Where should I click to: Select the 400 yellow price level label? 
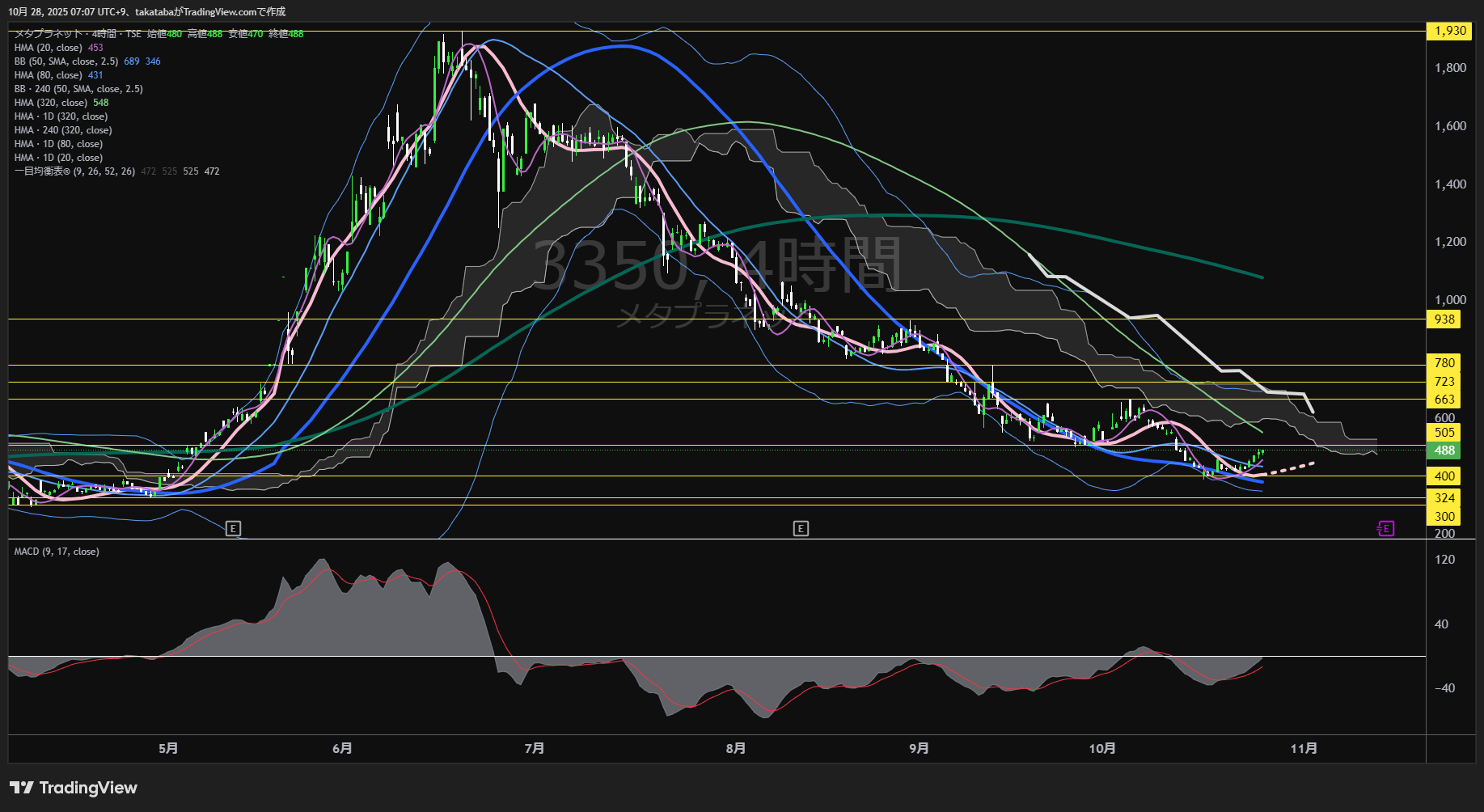pos(1444,476)
